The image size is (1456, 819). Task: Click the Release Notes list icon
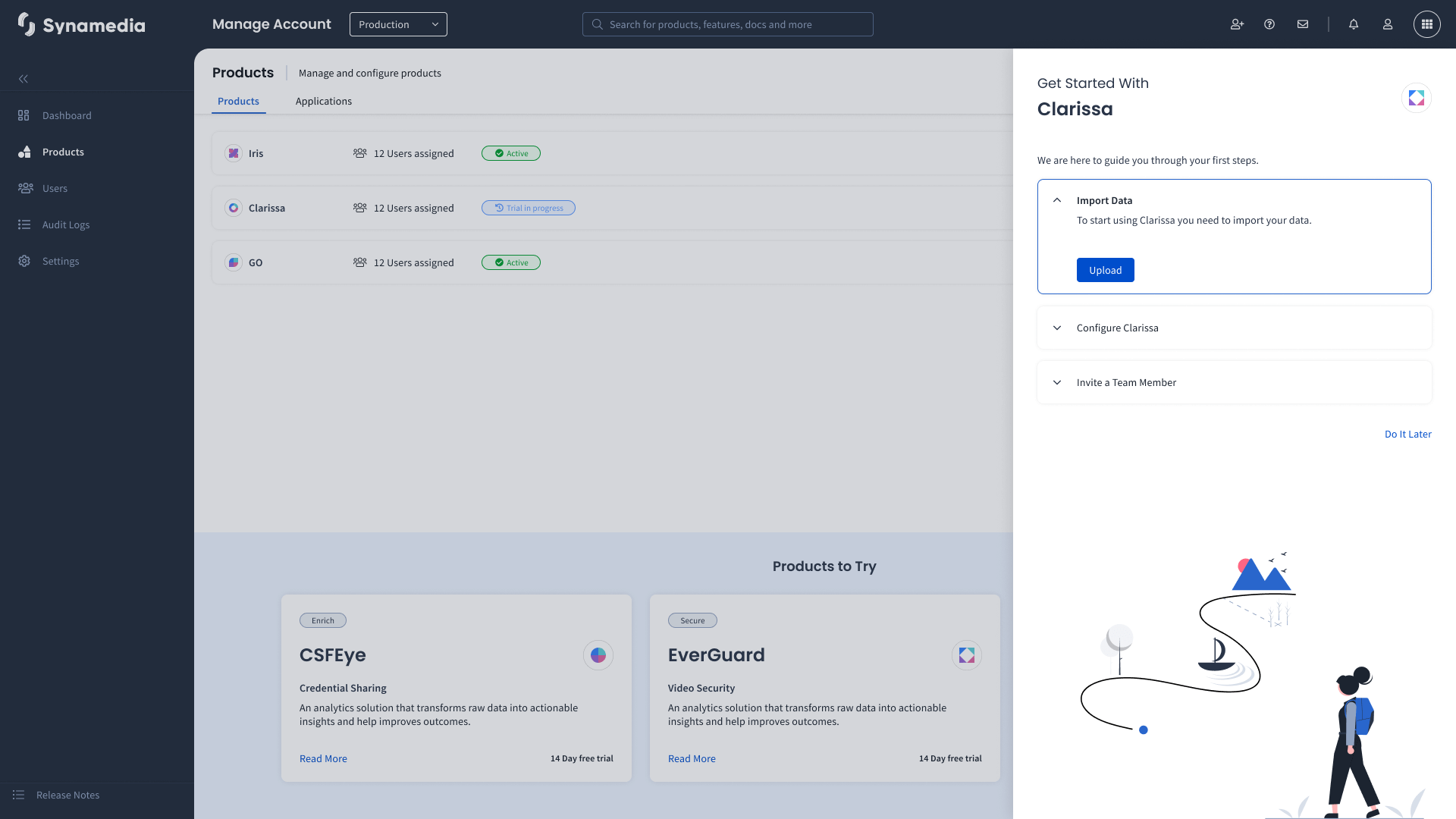(18, 795)
